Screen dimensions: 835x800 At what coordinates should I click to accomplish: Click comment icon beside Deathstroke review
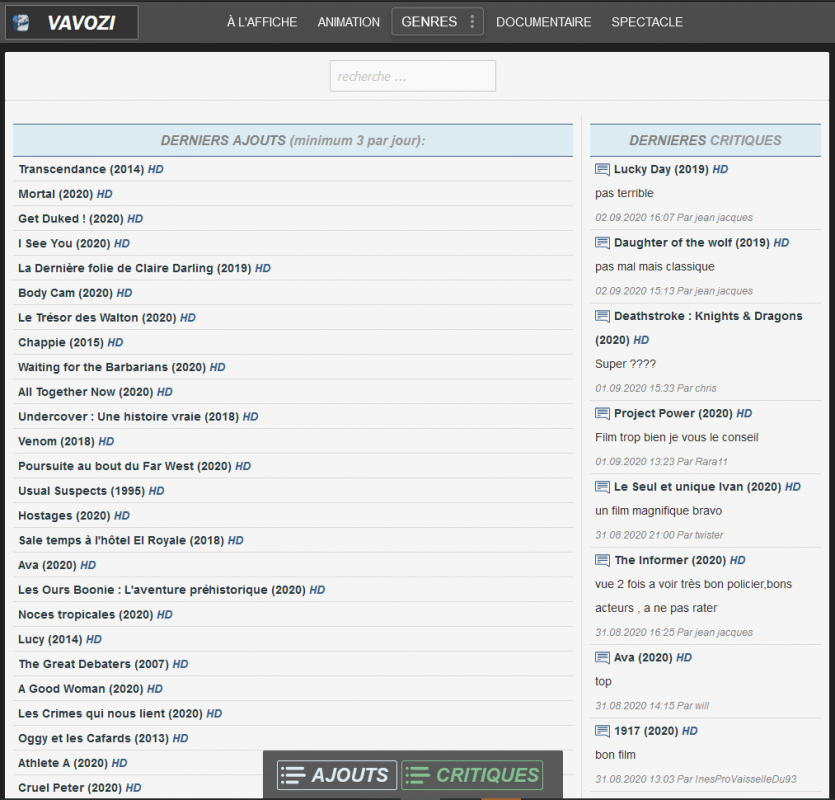coord(602,316)
